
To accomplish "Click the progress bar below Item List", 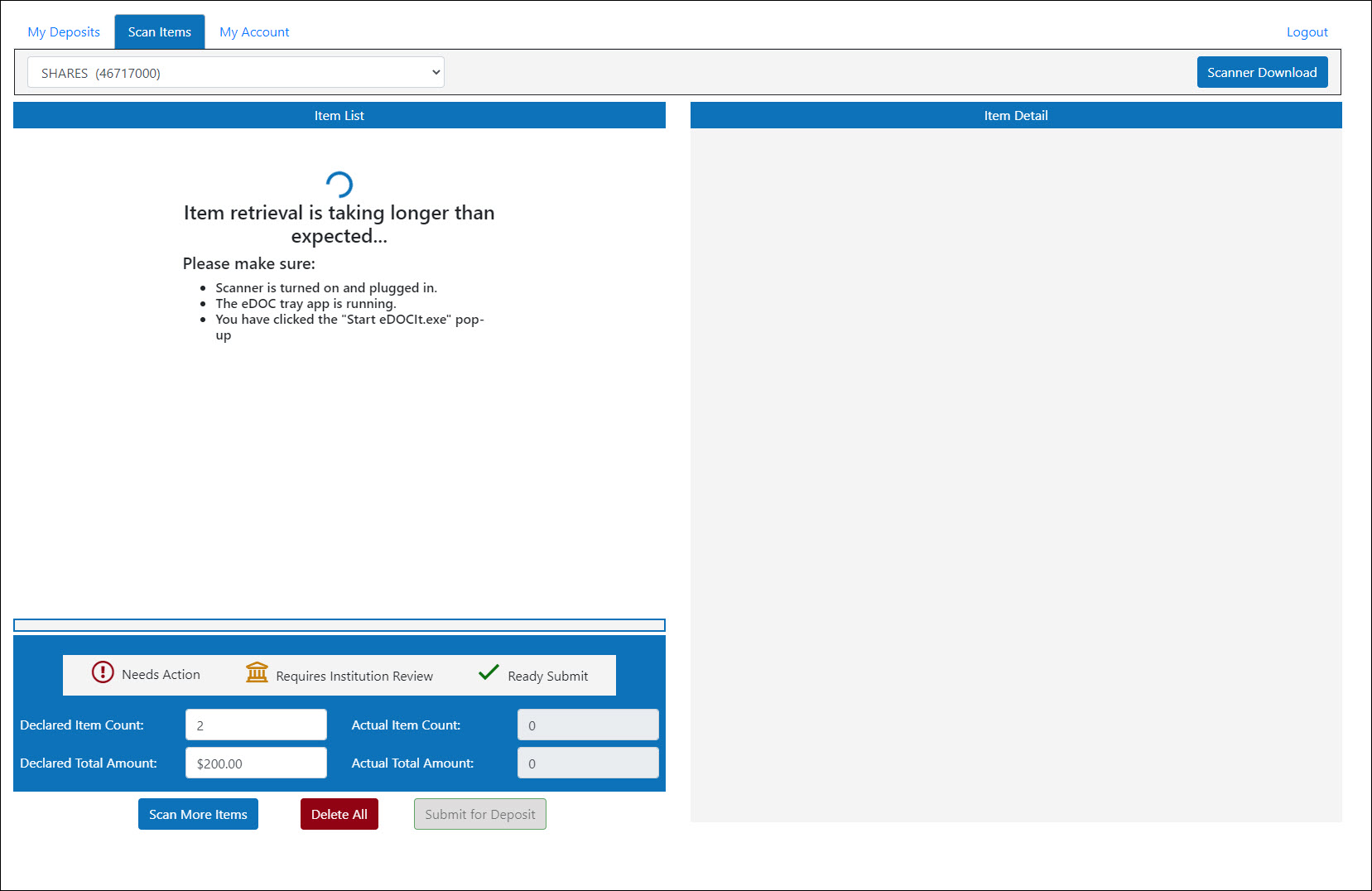I will 339,625.
